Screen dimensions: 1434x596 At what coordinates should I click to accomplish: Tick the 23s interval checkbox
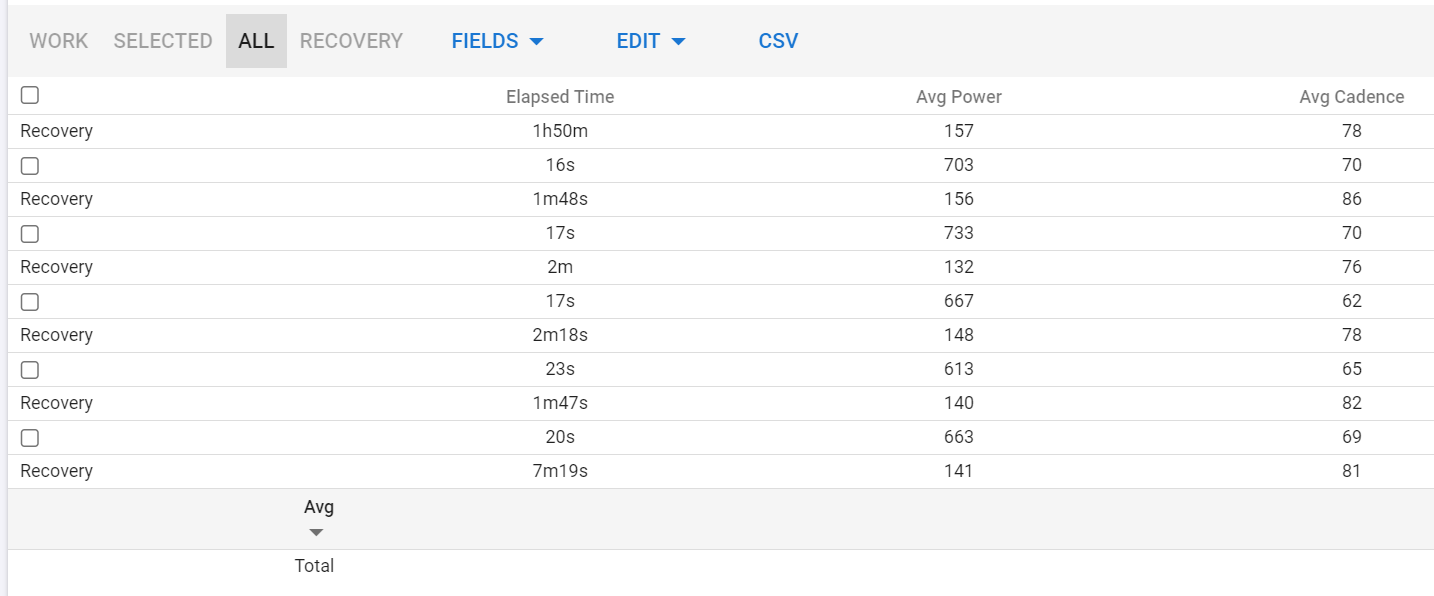point(30,370)
